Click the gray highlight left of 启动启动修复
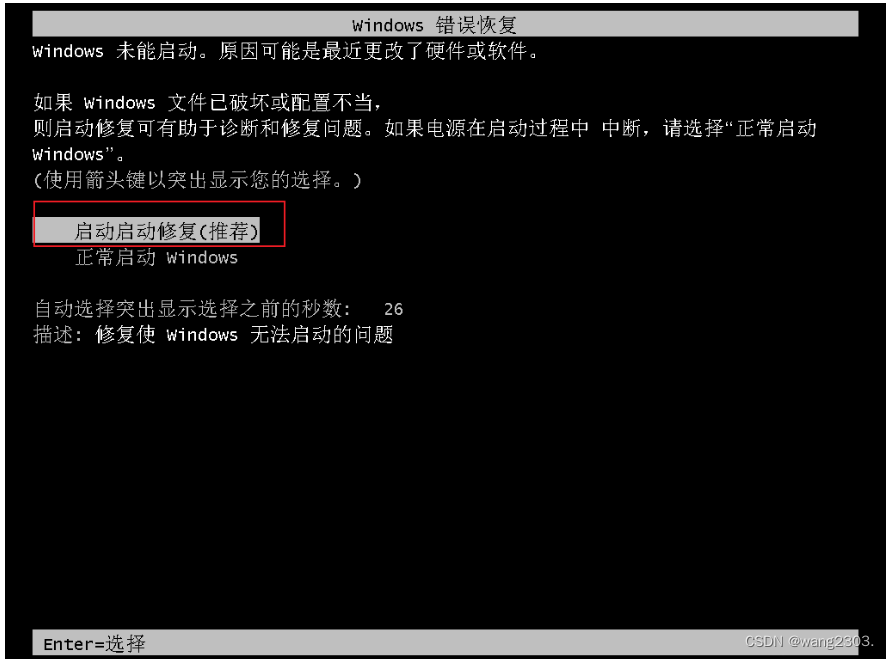890x659 pixels. 54,231
